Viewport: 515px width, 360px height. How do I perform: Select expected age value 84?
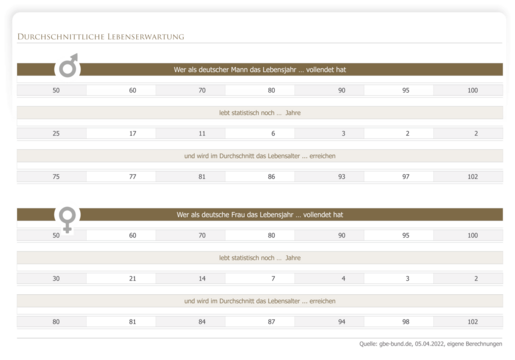[x=202, y=322]
